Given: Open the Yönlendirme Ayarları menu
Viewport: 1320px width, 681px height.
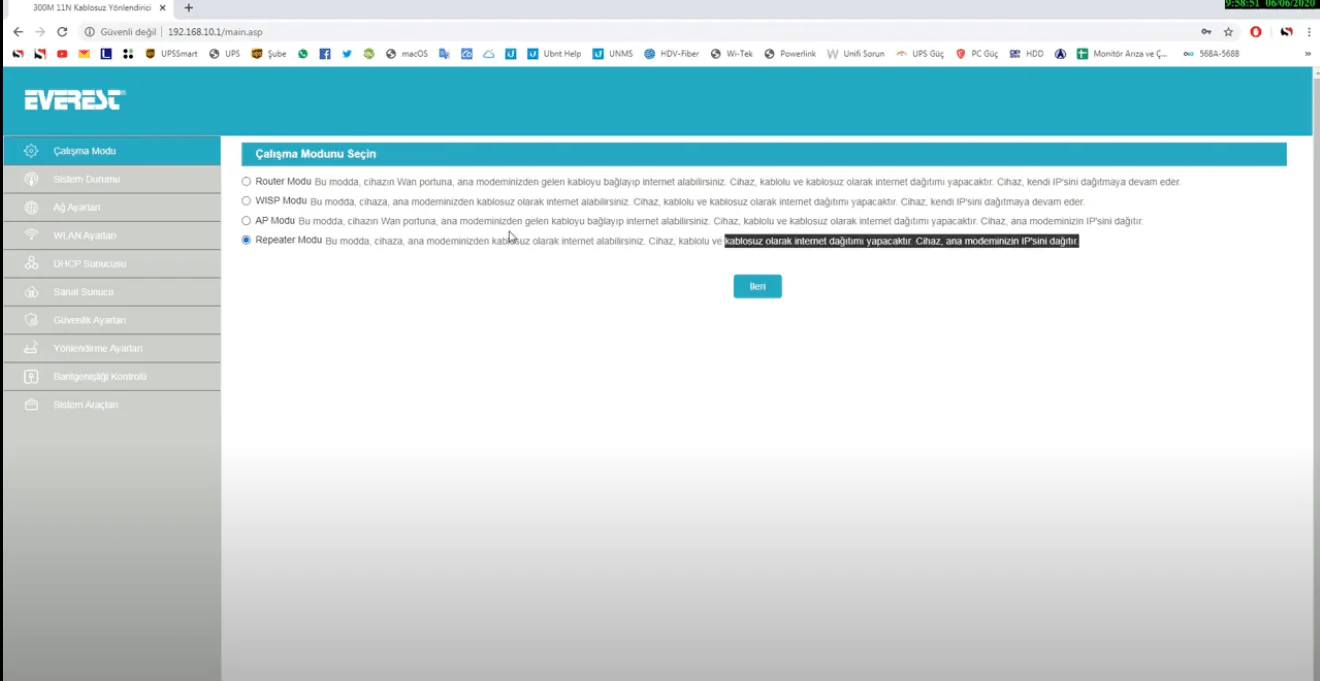Looking at the screenshot, I should pos(111,348).
